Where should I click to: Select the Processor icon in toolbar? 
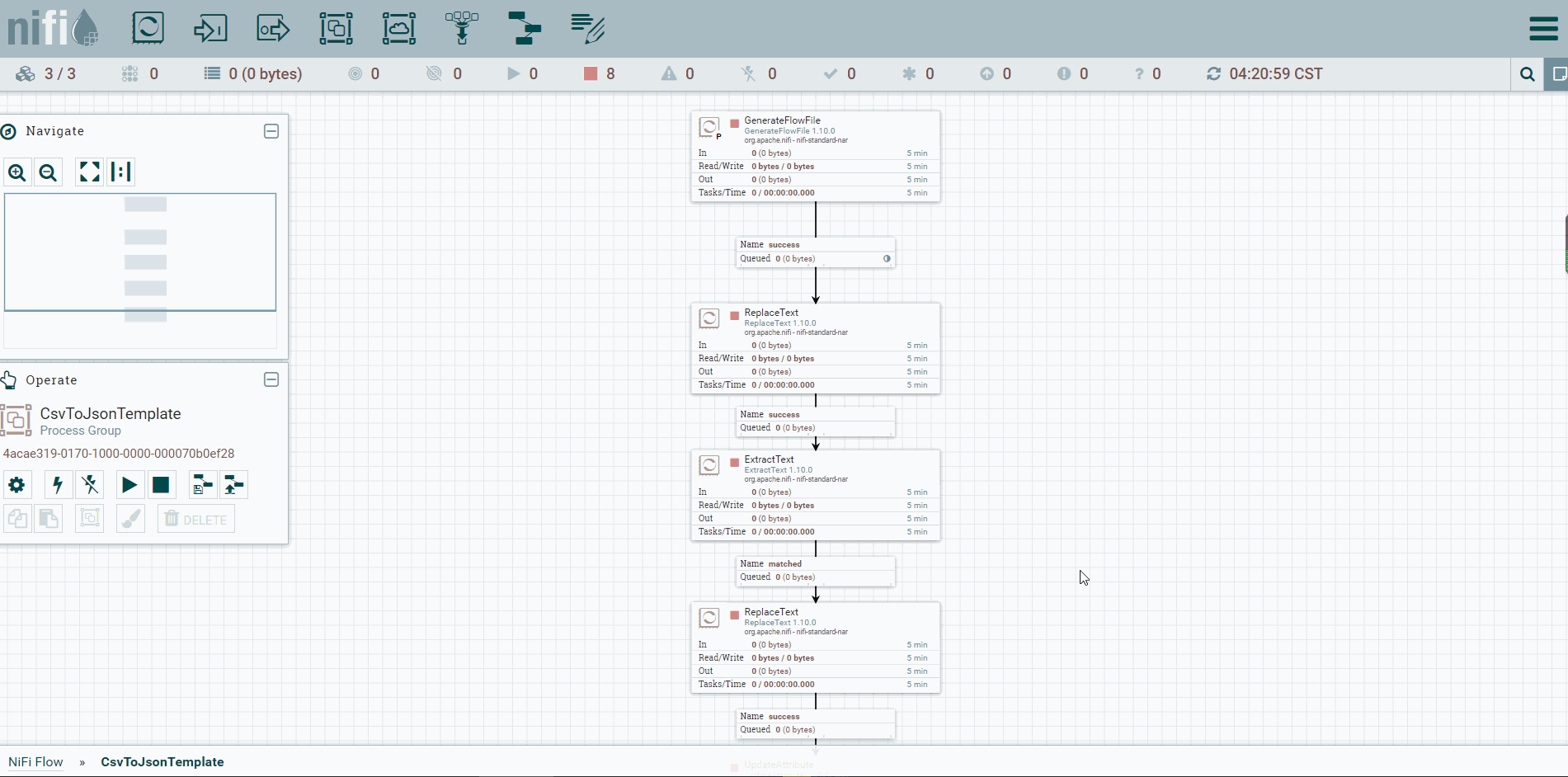(x=148, y=28)
